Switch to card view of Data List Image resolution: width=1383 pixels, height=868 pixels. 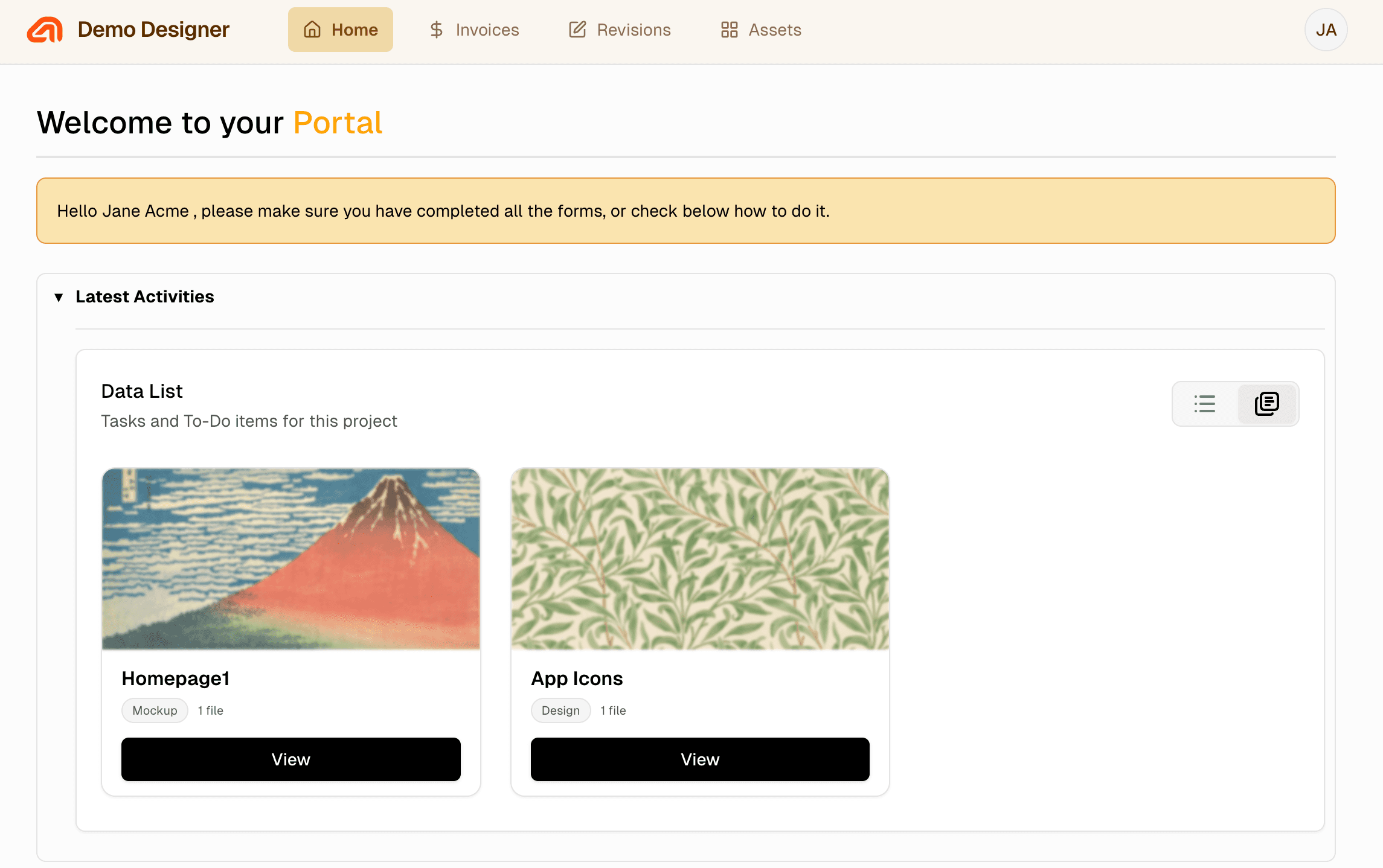(1266, 404)
